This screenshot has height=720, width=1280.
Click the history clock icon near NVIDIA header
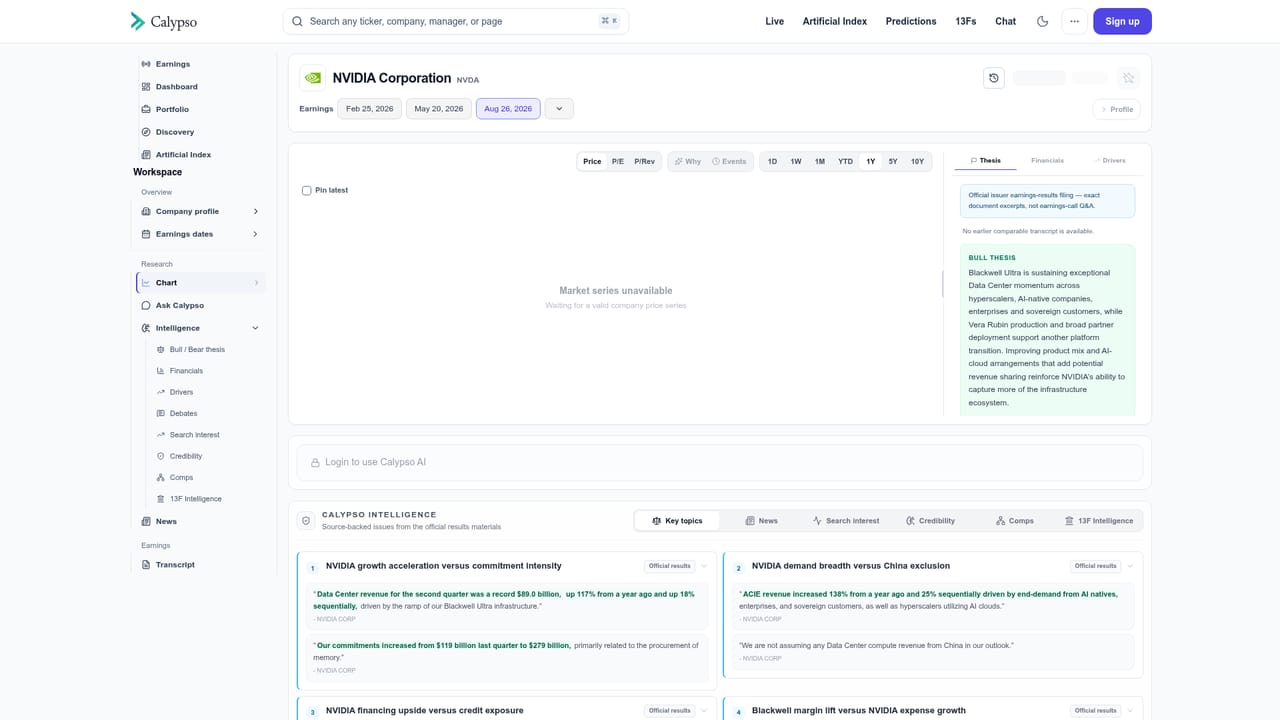993,78
